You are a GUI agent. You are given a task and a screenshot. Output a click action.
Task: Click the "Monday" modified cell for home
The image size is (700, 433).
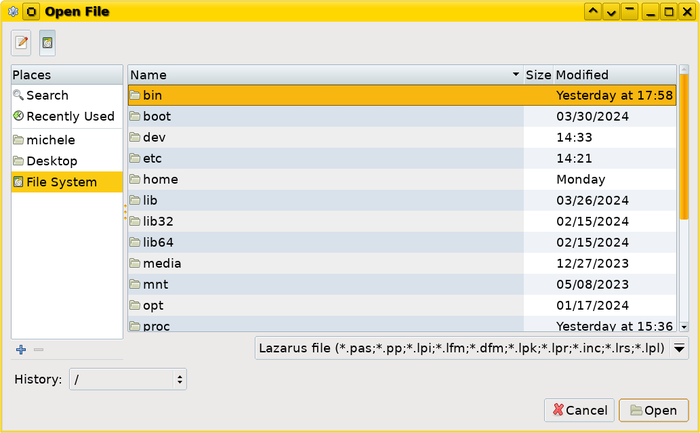click(581, 179)
